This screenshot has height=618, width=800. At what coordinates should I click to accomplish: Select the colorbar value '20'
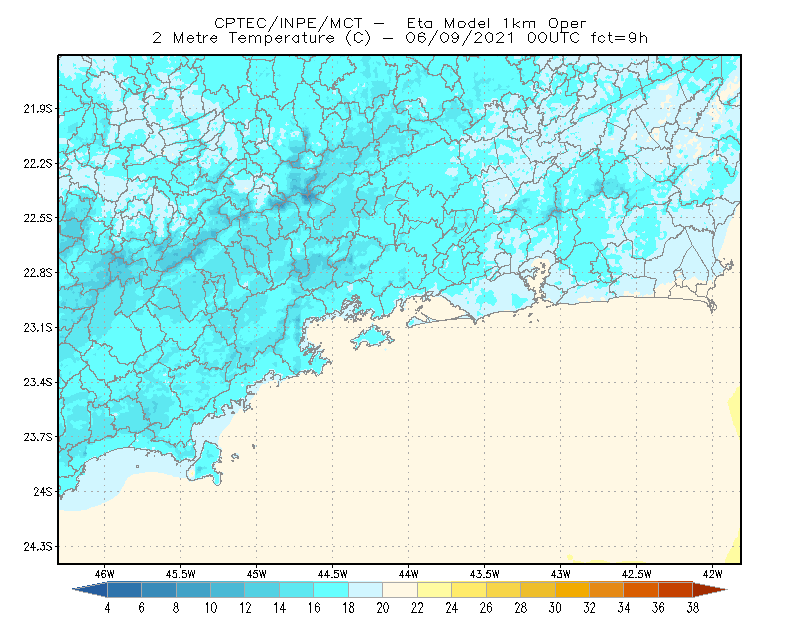pyautogui.click(x=383, y=608)
